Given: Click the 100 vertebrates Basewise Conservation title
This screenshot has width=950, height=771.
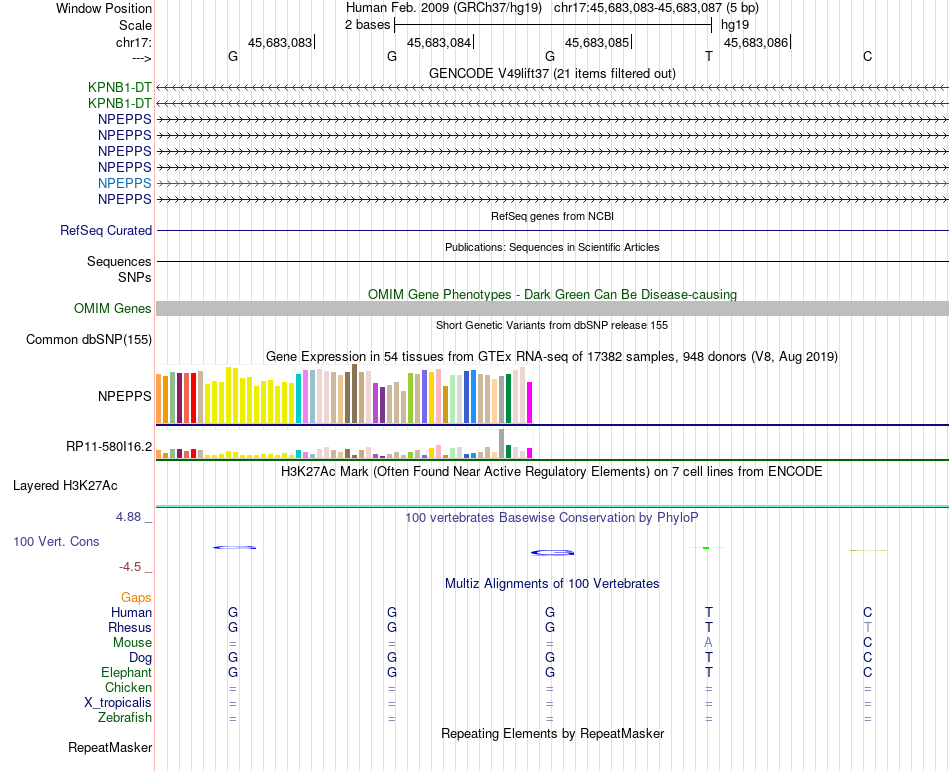Looking at the screenshot, I should [552, 518].
